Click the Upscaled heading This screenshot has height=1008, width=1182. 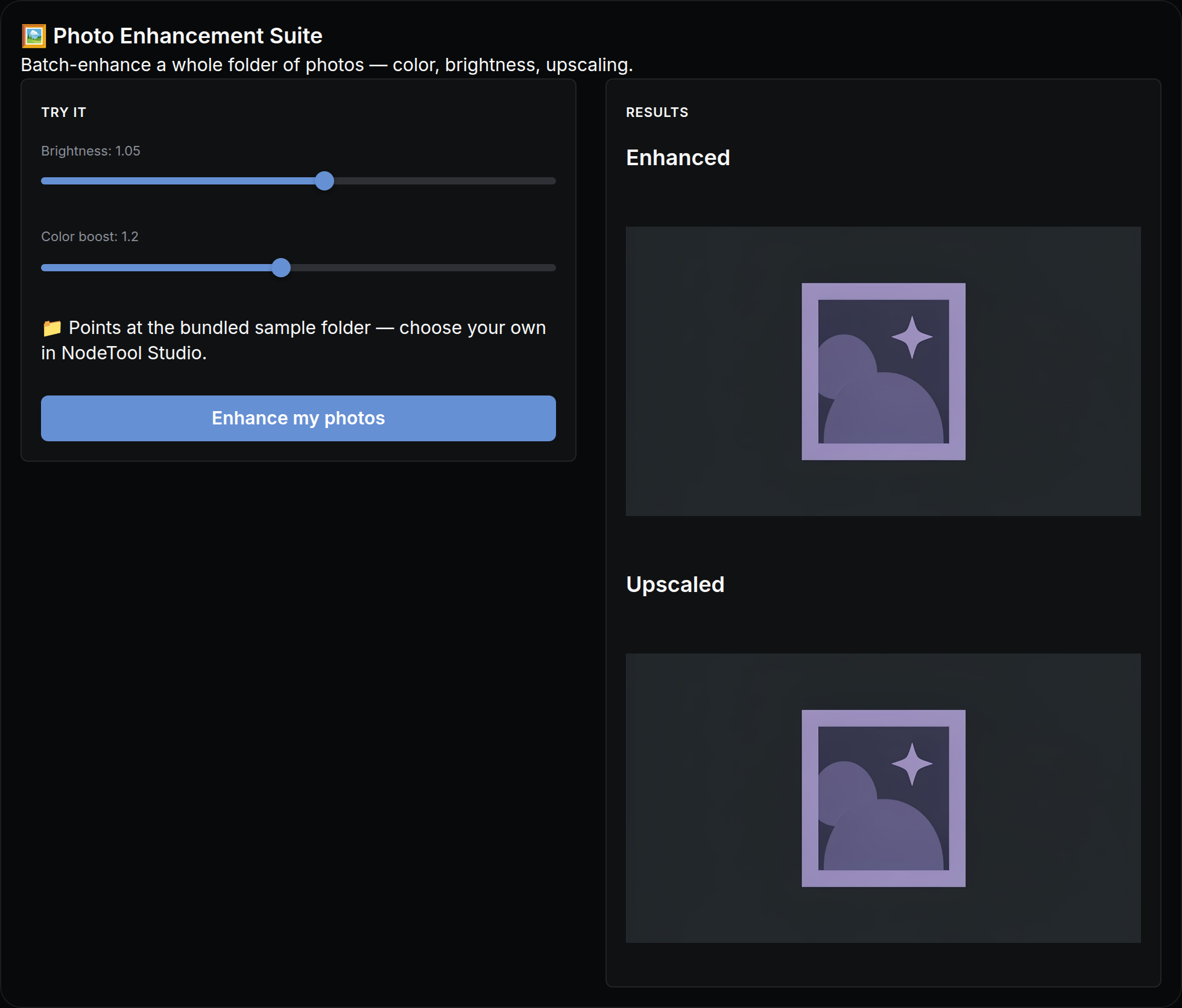(675, 584)
